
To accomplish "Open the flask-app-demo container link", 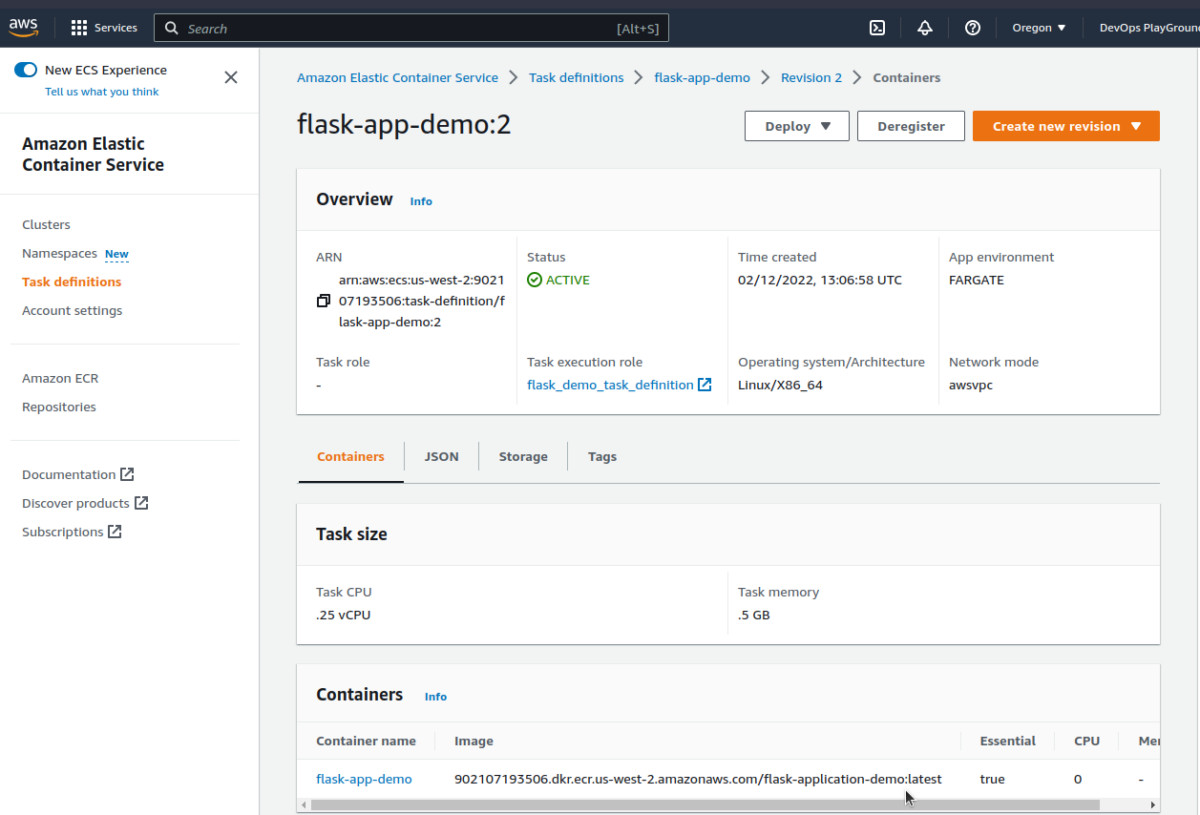I will click(x=364, y=779).
